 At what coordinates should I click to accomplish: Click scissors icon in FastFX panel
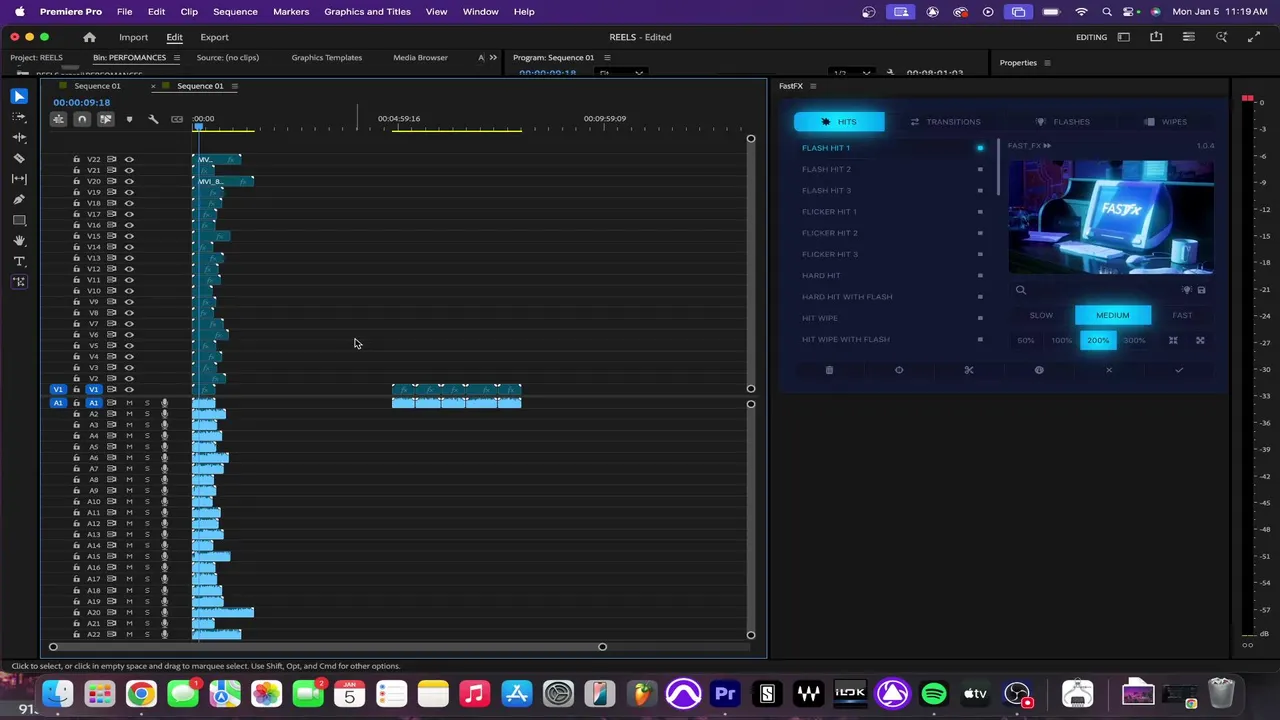click(969, 370)
